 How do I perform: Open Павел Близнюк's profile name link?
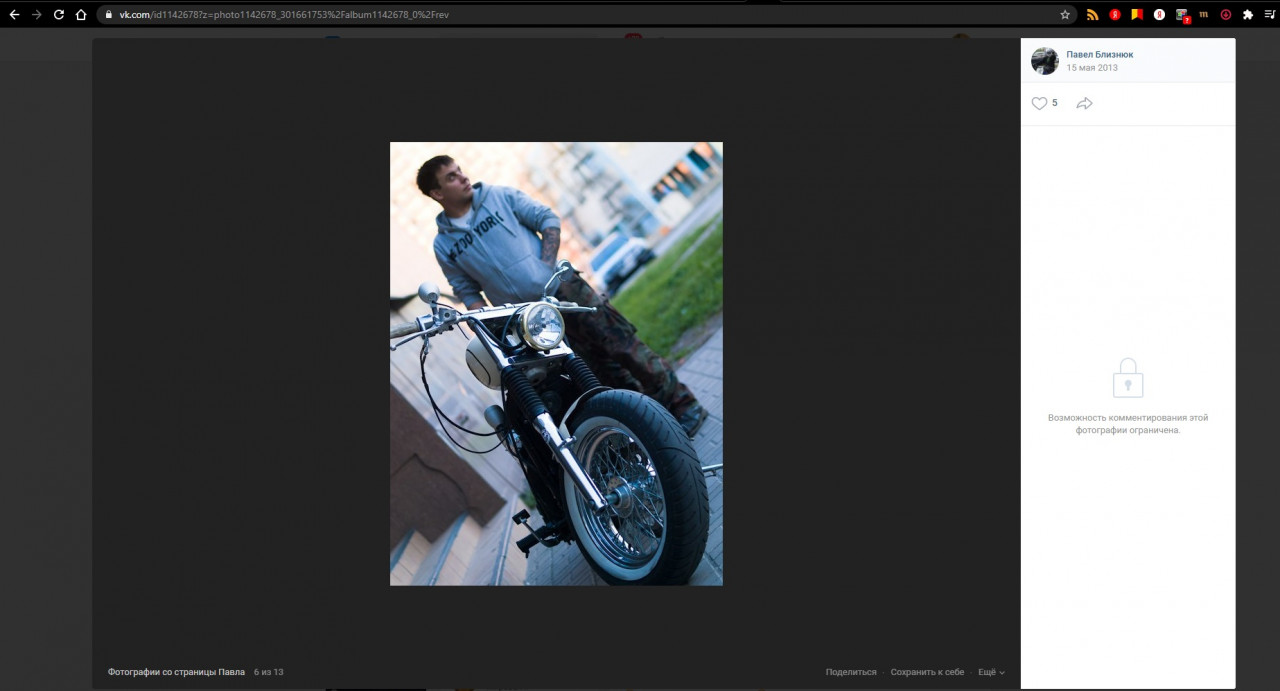(x=1099, y=54)
